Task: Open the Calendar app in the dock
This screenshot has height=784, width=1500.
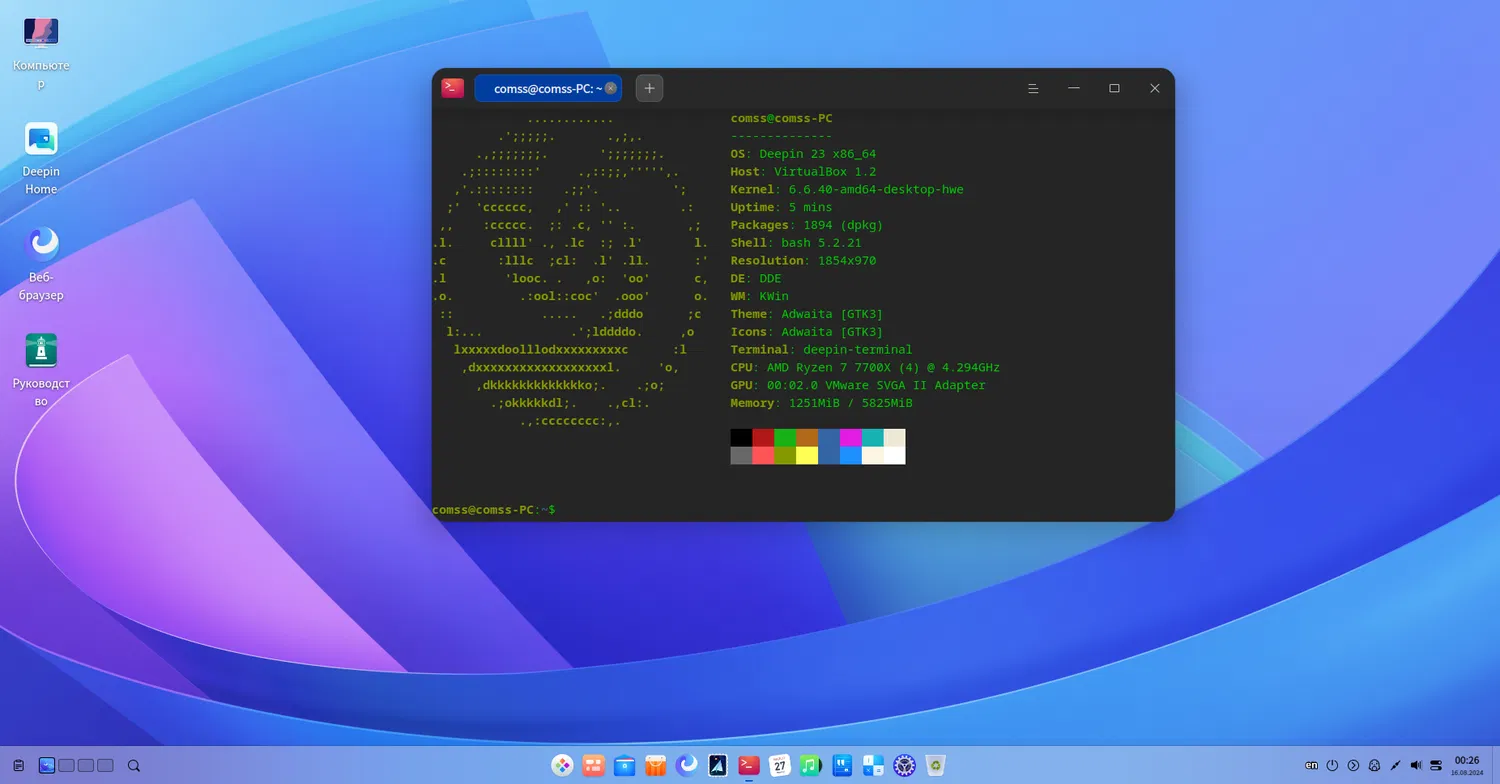Action: coord(780,766)
